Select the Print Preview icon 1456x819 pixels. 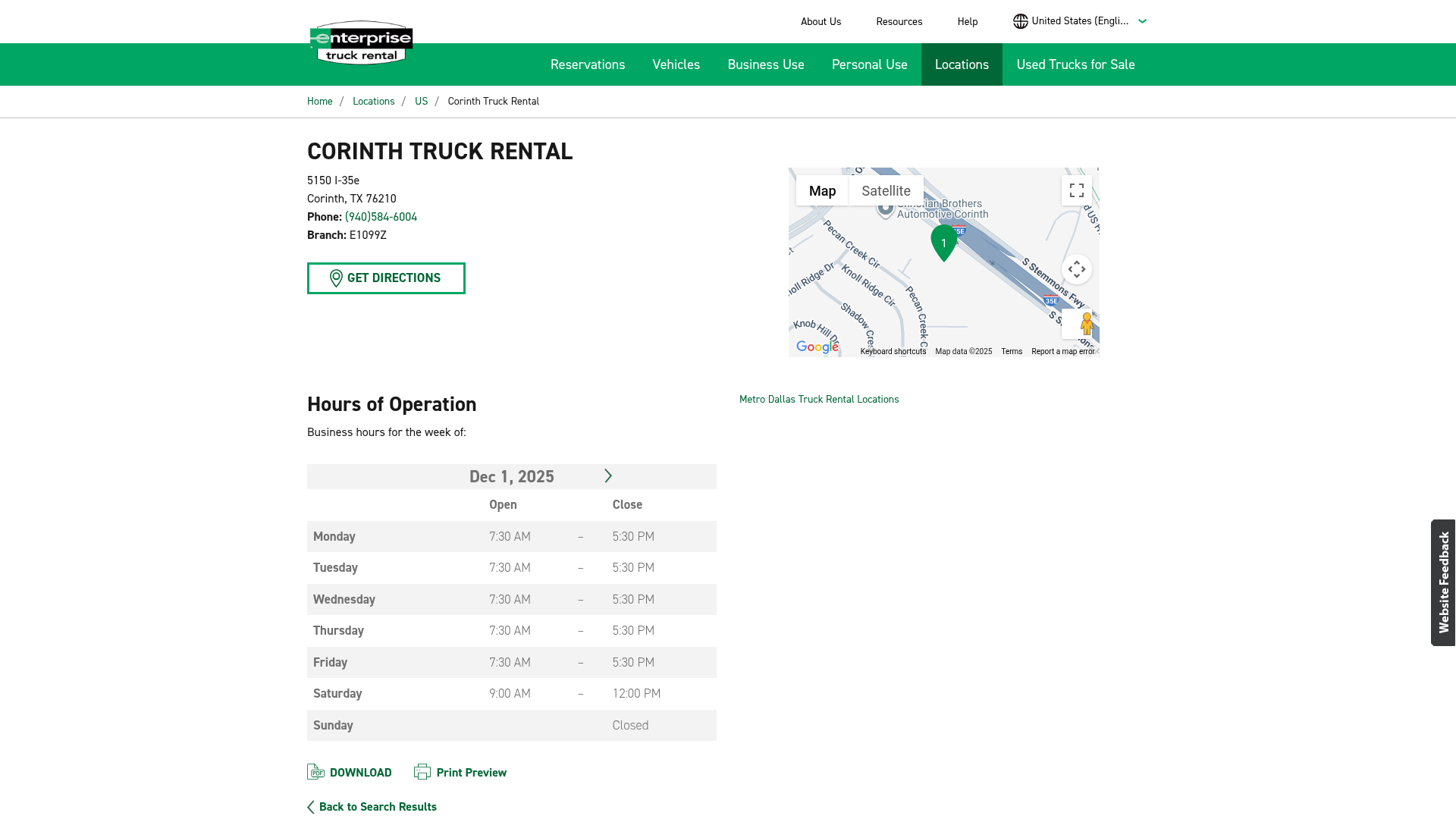422,771
